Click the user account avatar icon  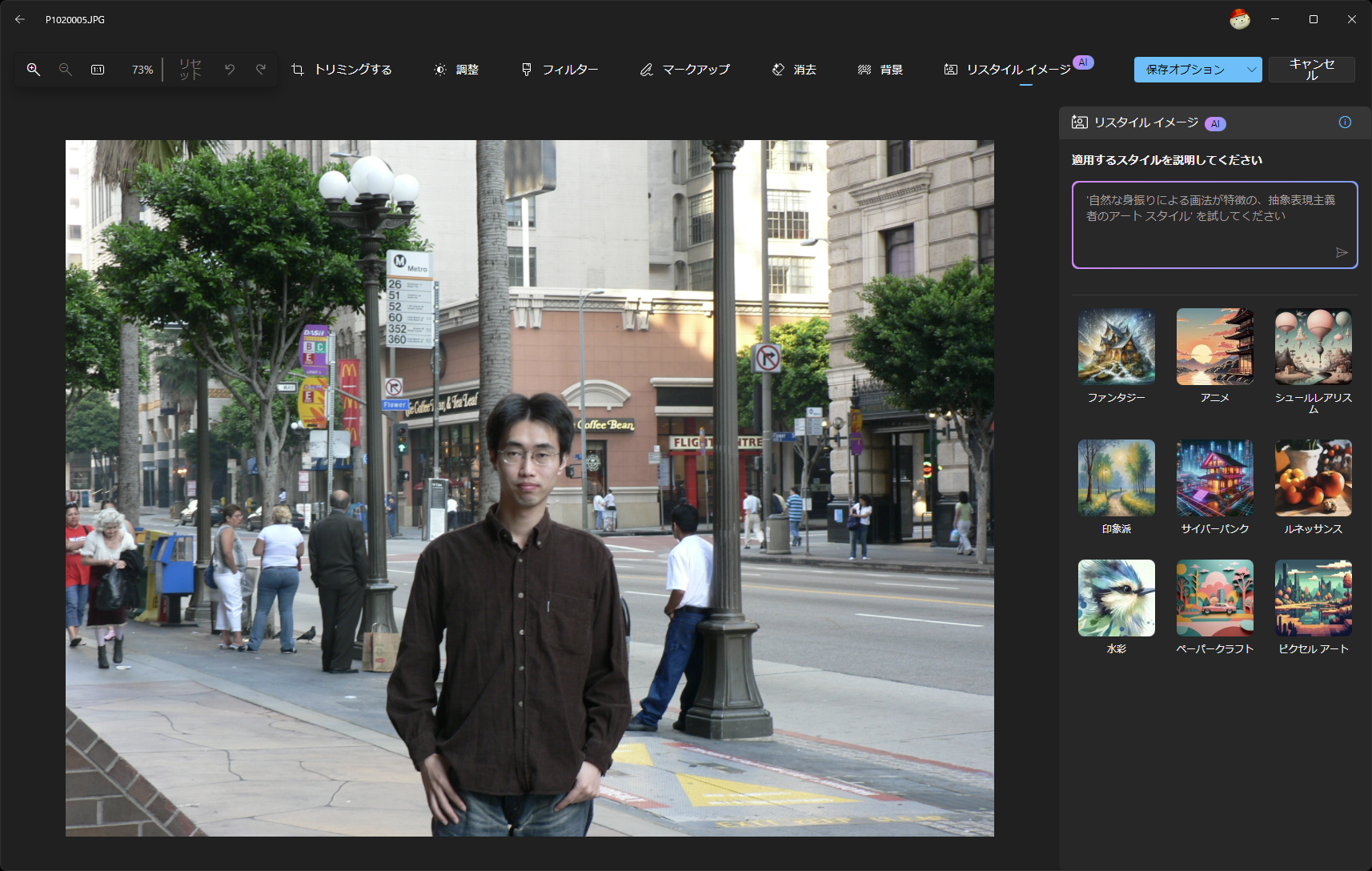click(x=1240, y=19)
